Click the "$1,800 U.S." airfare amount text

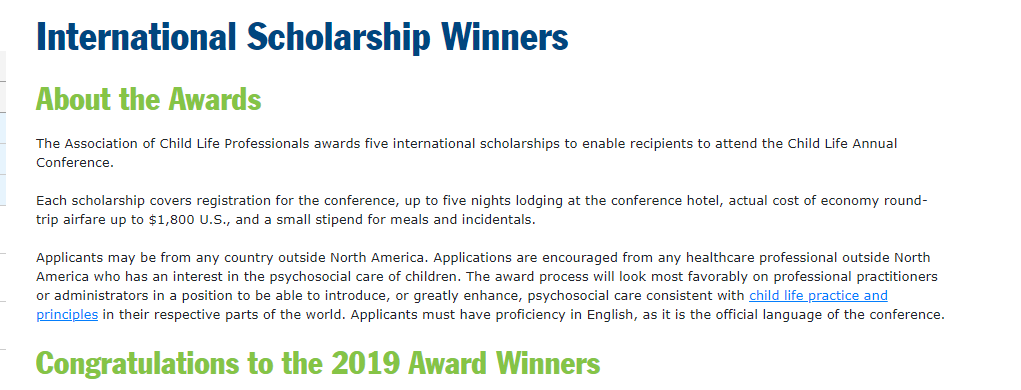point(188,220)
